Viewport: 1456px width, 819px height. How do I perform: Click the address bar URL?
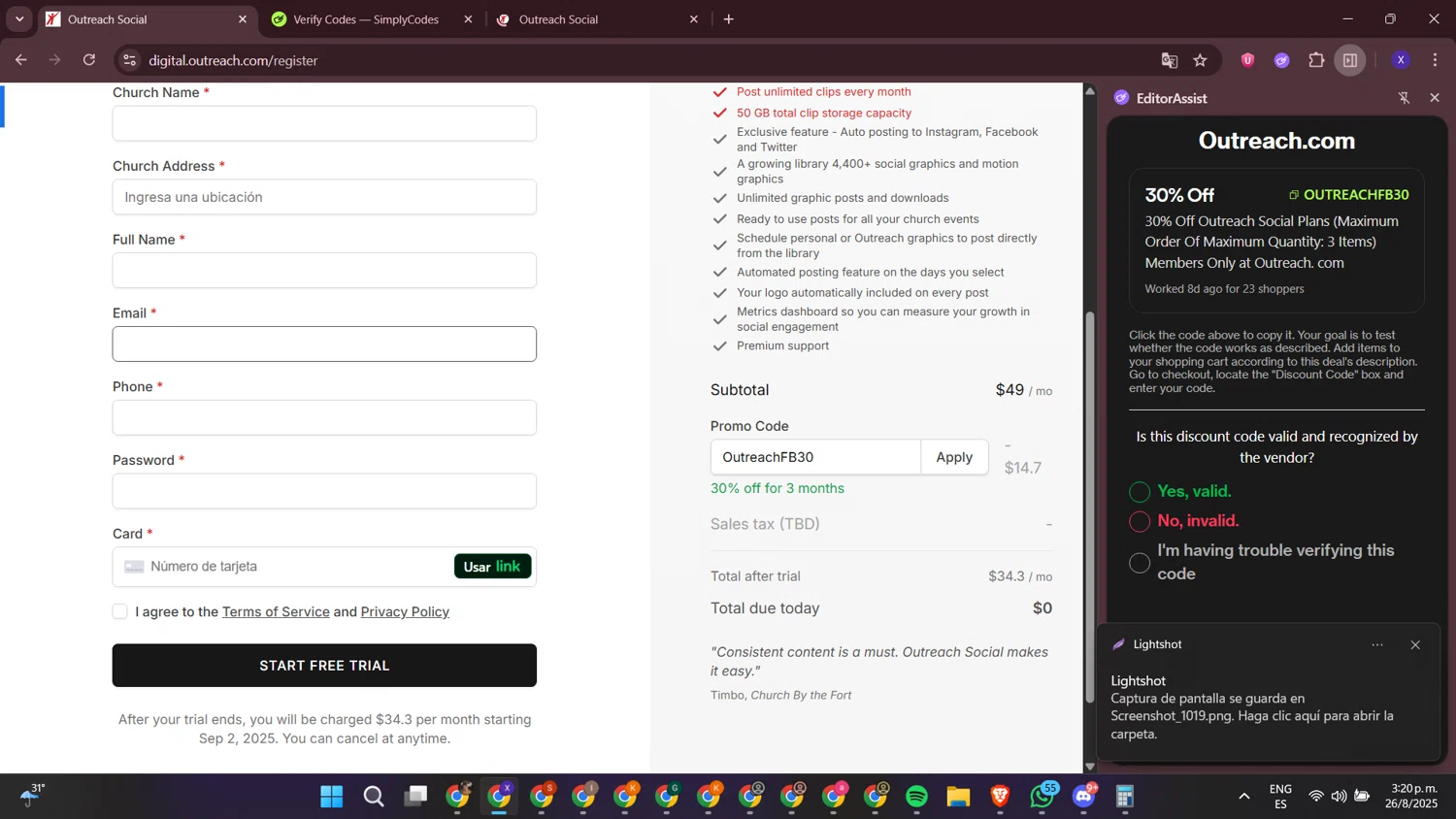[233, 60]
